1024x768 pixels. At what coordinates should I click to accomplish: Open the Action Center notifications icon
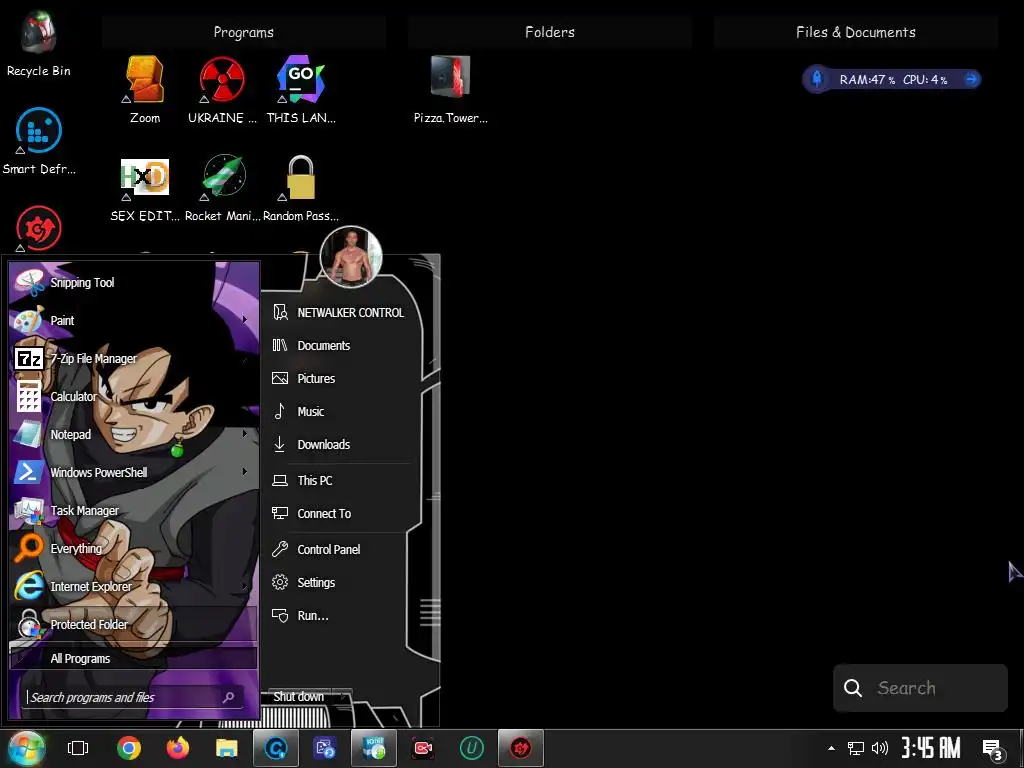tap(992, 749)
